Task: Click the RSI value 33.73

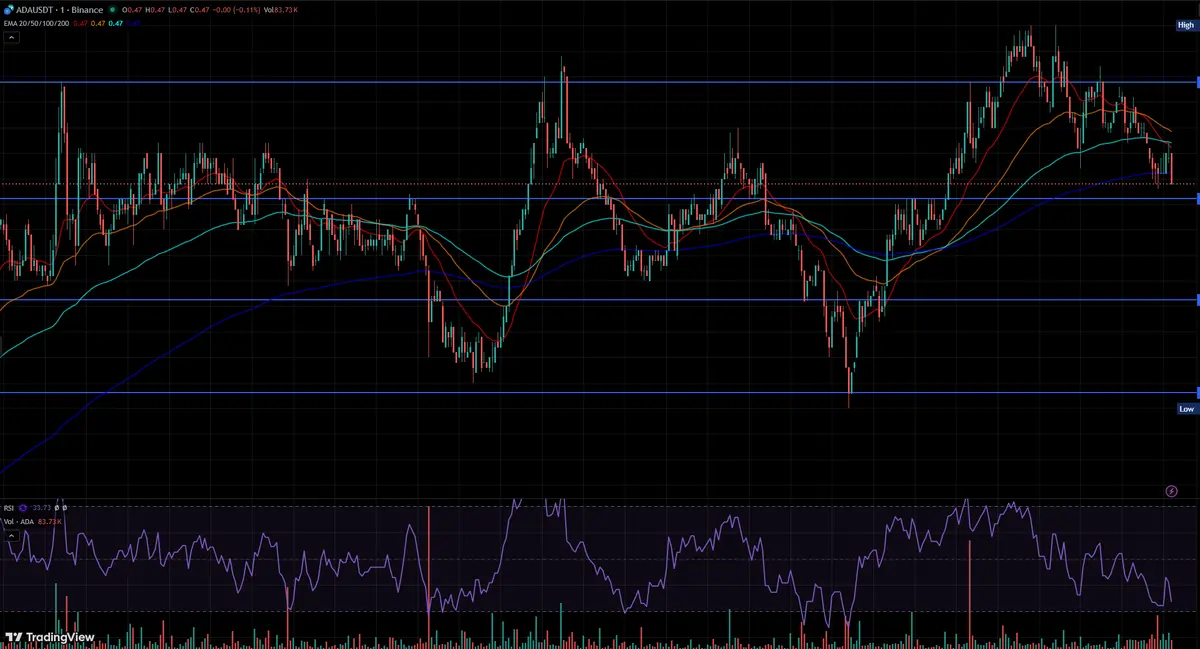Action: tap(42, 508)
